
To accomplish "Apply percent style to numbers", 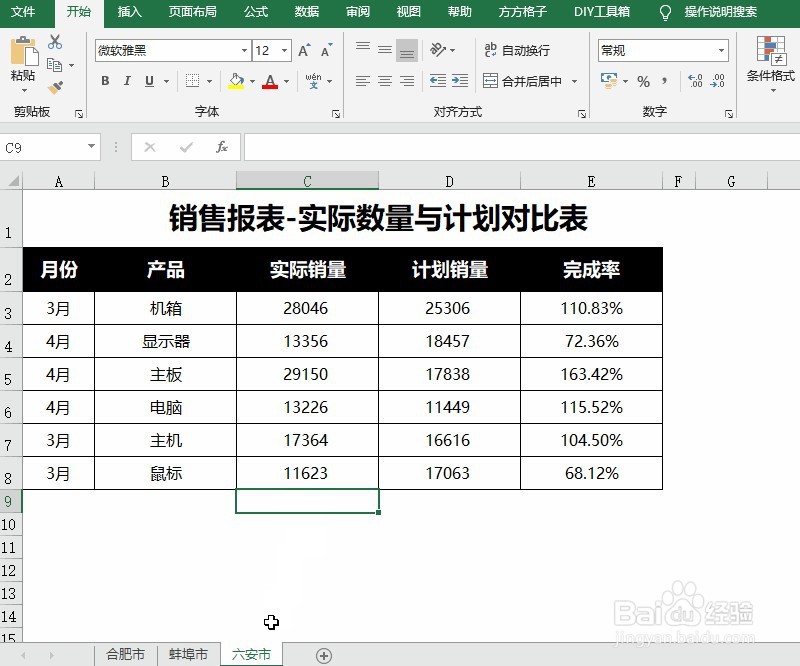I will [643, 82].
